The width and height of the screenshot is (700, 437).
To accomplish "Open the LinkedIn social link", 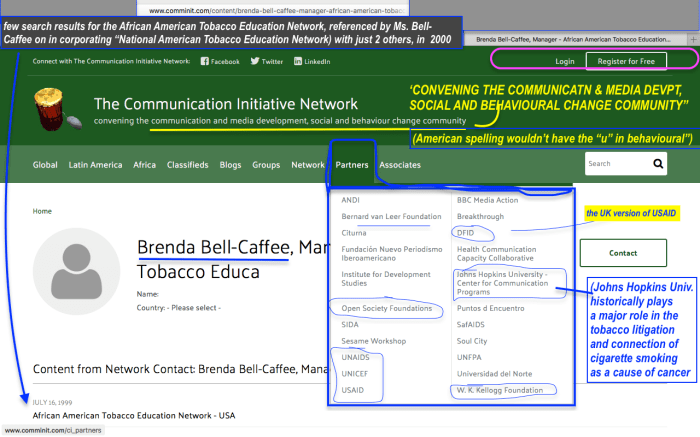I will [x=312, y=61].
